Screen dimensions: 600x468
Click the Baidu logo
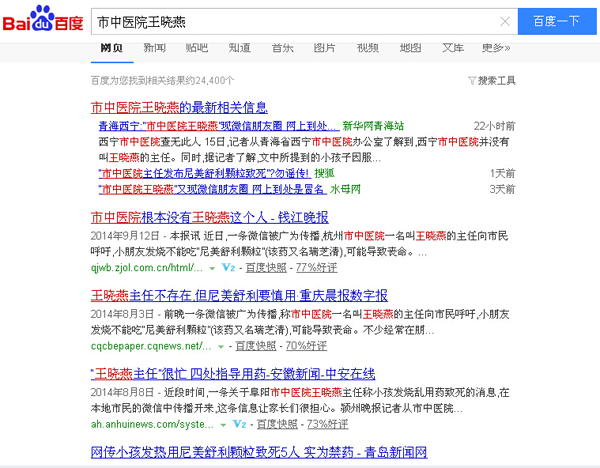click(x=43, y=18)
